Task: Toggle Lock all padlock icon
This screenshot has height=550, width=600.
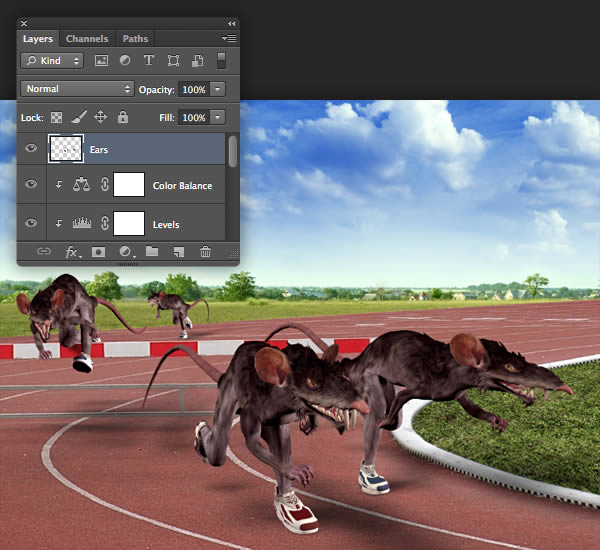Action: 123,117
